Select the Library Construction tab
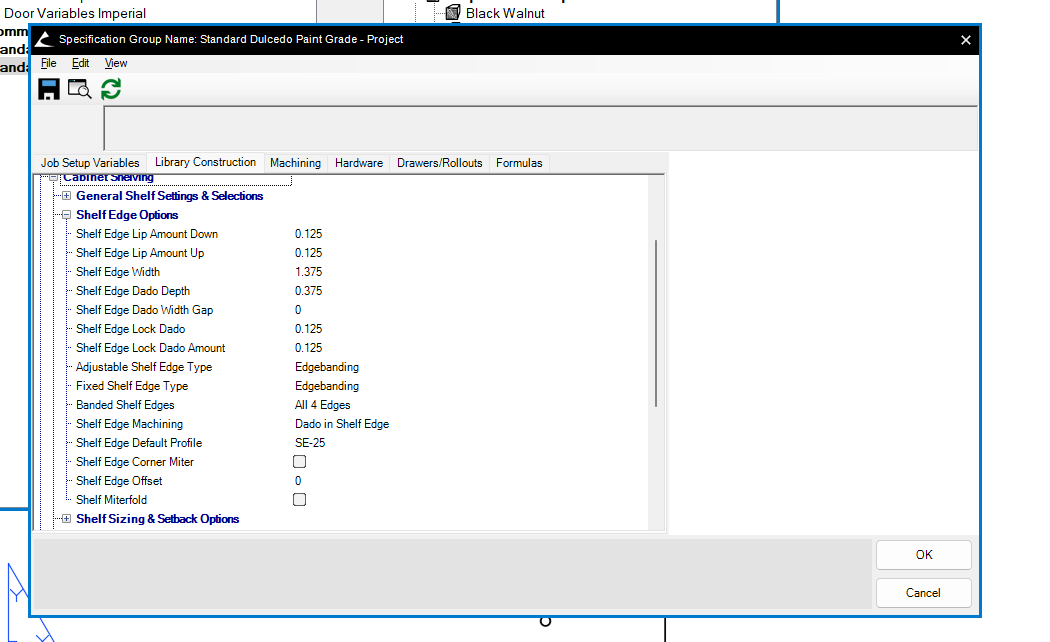Screen dimensions: 1050x642 pos(205,162)
